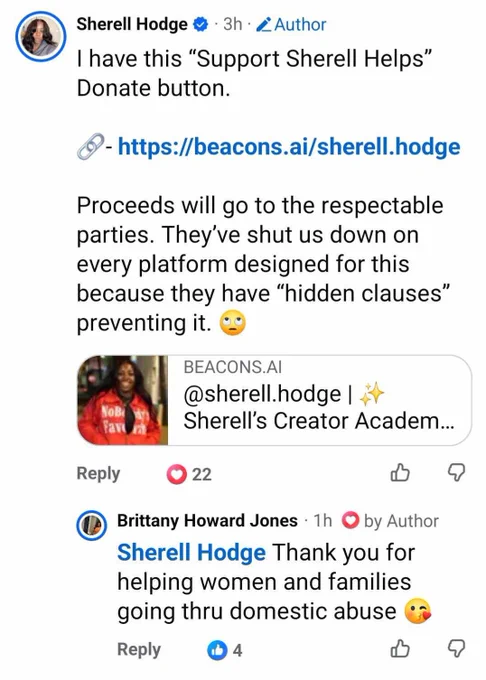Viewport: 486px width, 680px height.
Task: Tap the Author pencil icon
Action: tap(264, 25)
